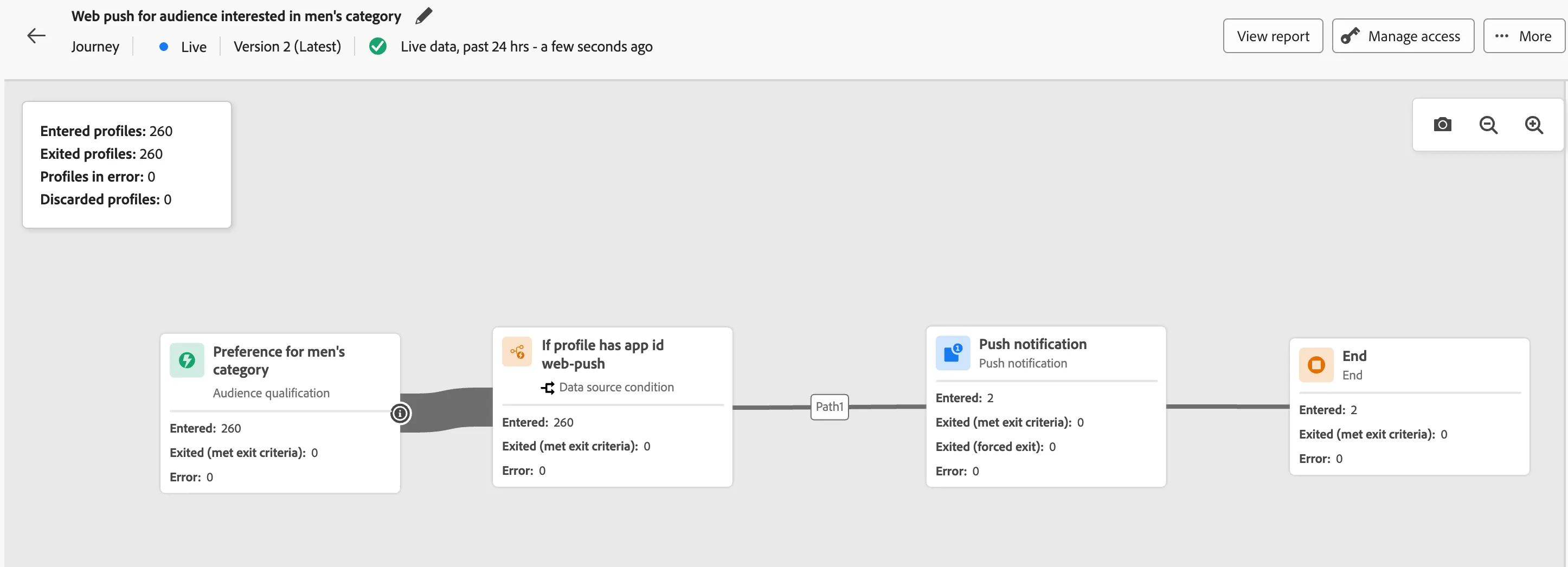Click the End node stop icon
Viewport: 1568px width, 567px height.
[1316, 365]
